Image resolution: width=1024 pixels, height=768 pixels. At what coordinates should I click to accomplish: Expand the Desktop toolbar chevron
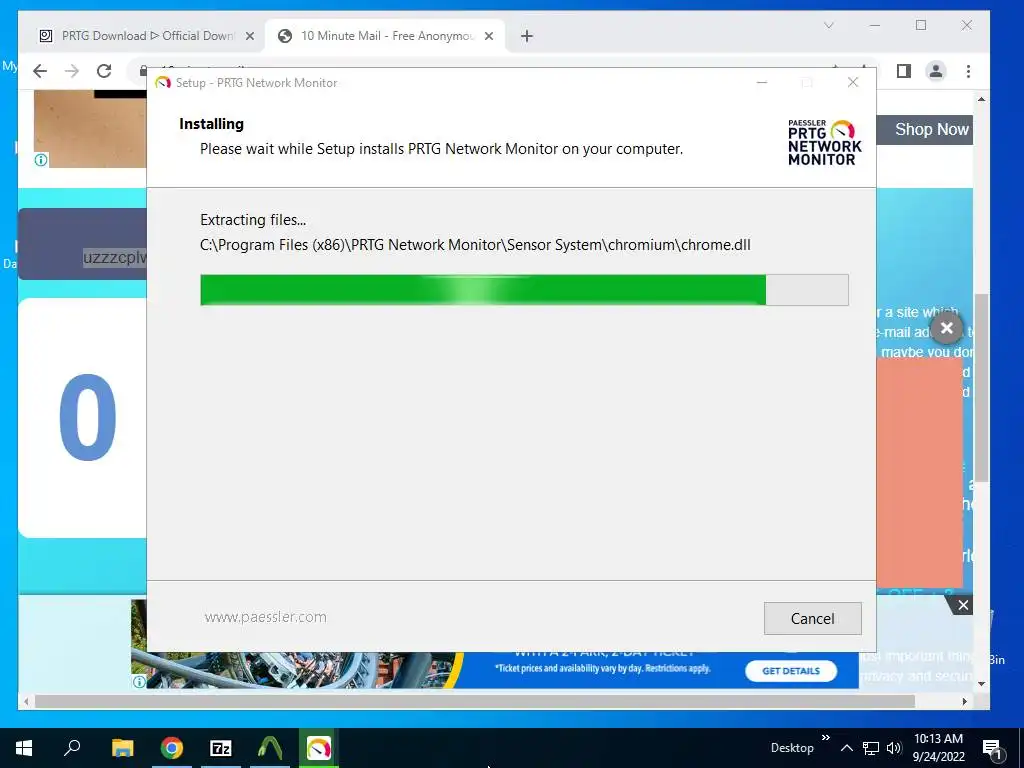coord(825,738)
